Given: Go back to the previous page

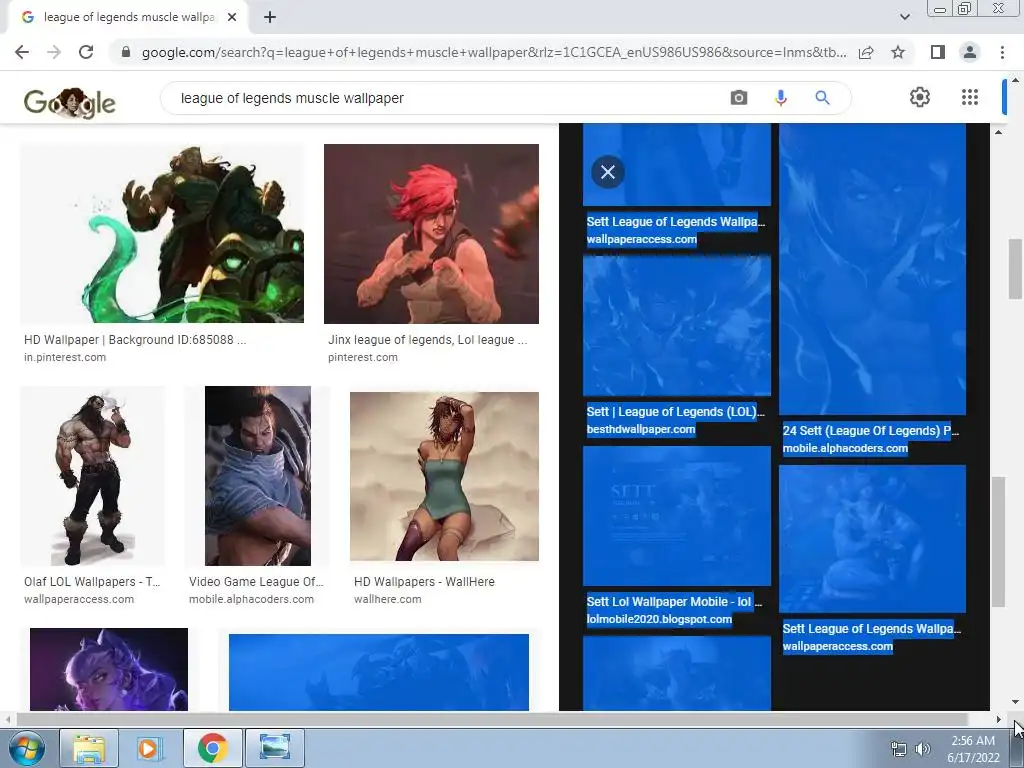Looking at the screenshot, I should tap(22, 52).
